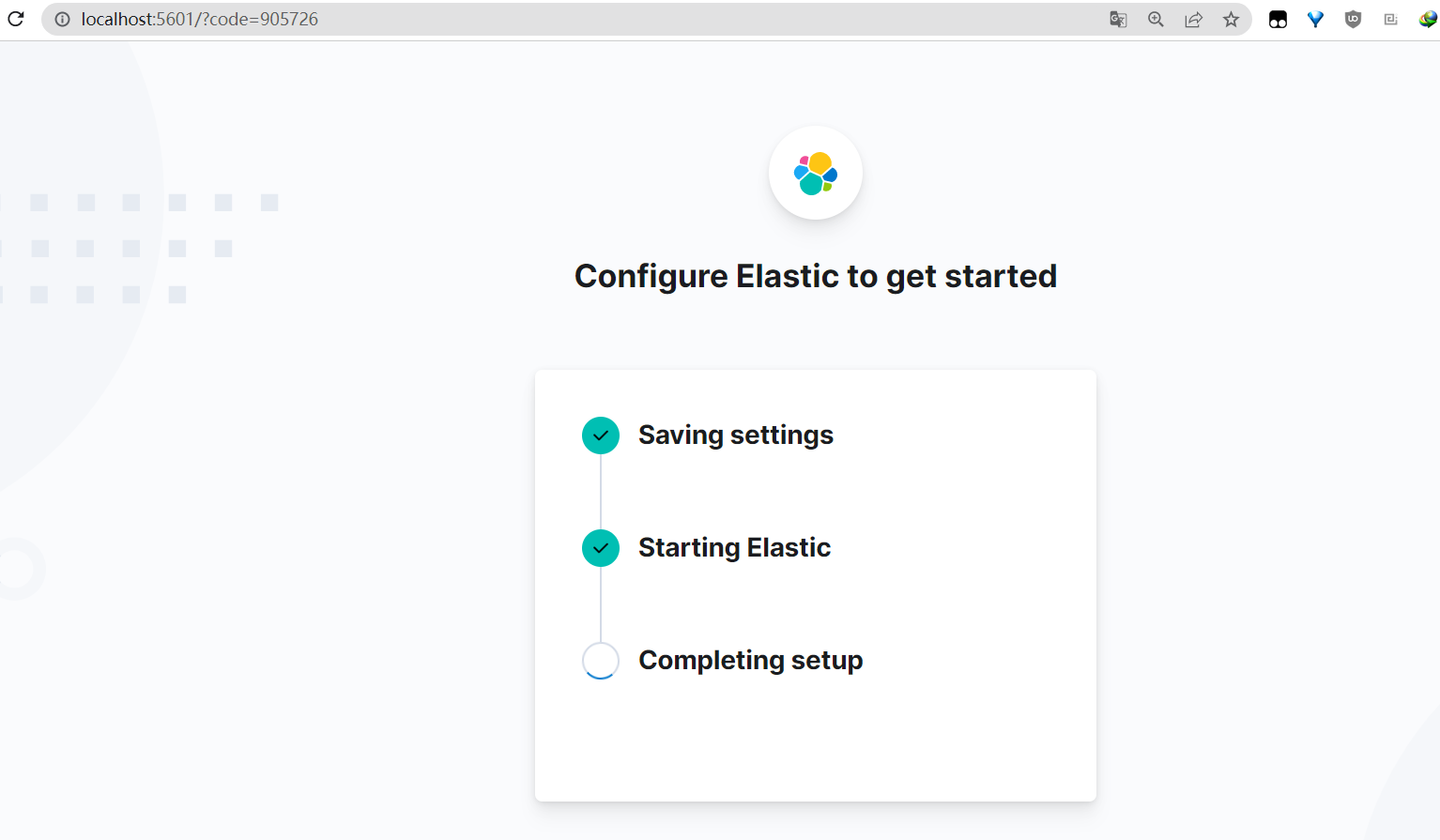Share this page via share icon

click(1193, 20)
